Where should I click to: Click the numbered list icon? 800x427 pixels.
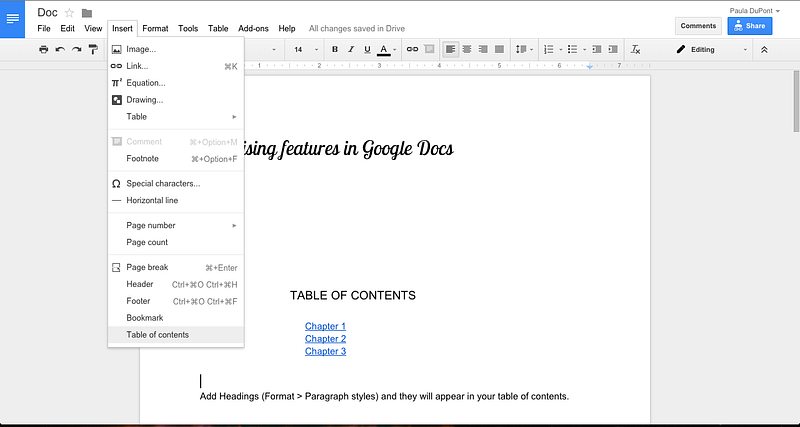click(549, 49)
